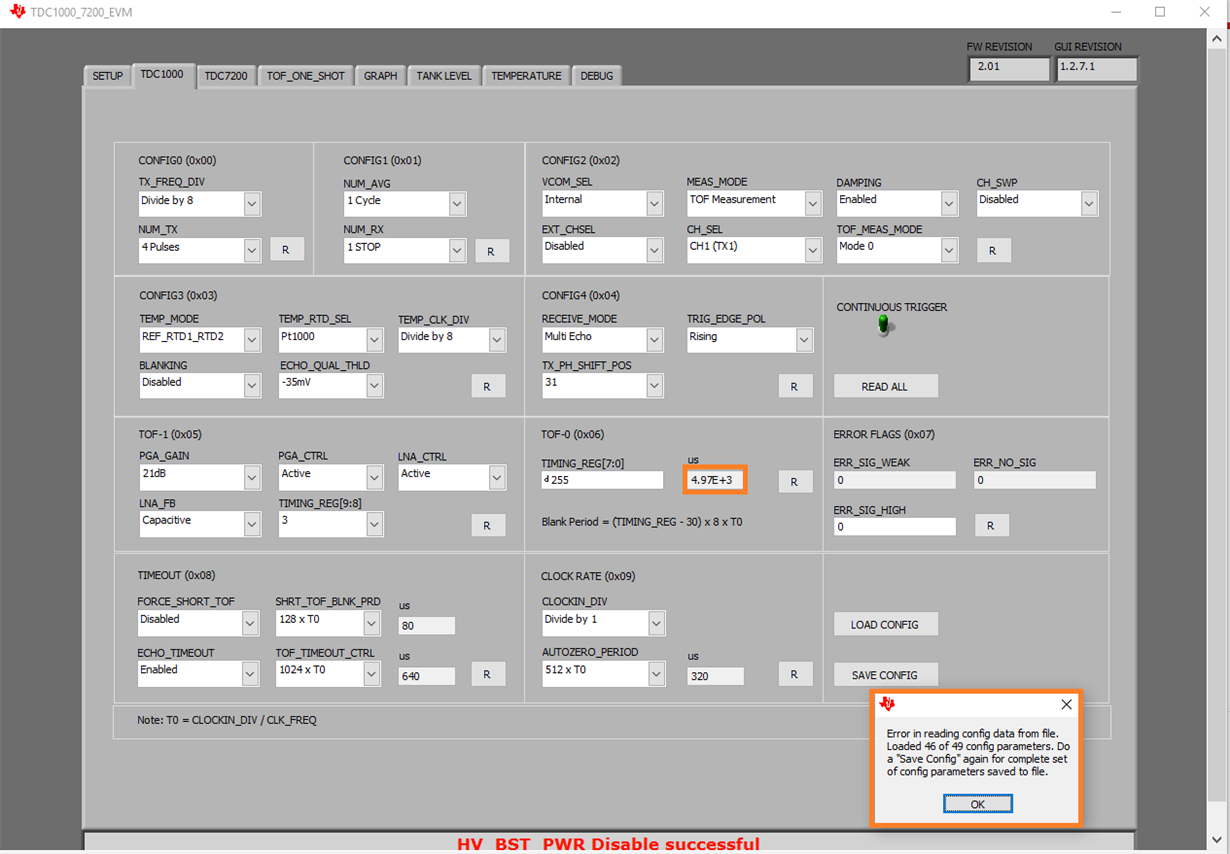
Task: Open the CH_SEL CH1 (TX1) dropdown
Action: click(813, 250)
